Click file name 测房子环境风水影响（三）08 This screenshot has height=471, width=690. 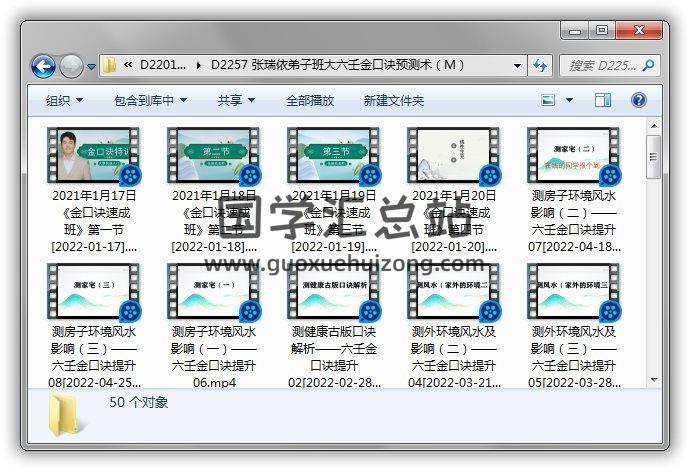click(94, 357)
